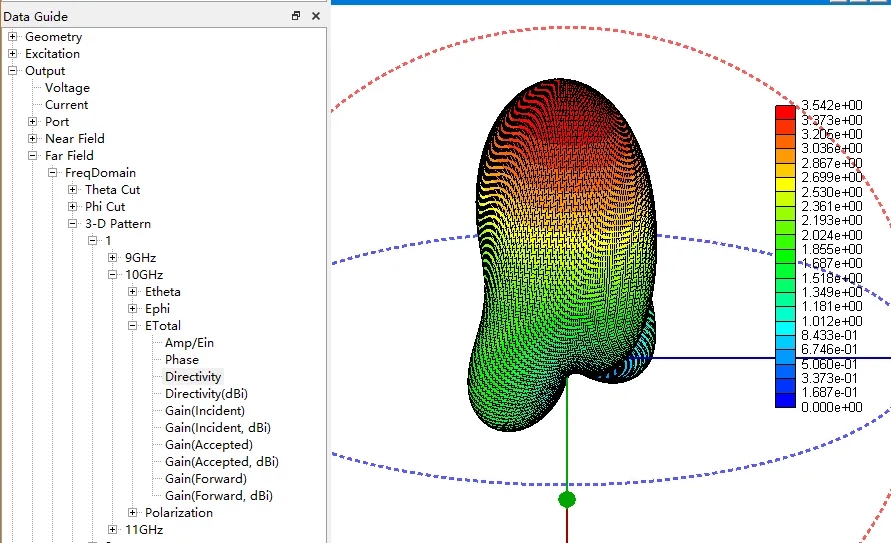Collapse the ETotal node
This screenshot has height=543, width=891.
[132, 326]
